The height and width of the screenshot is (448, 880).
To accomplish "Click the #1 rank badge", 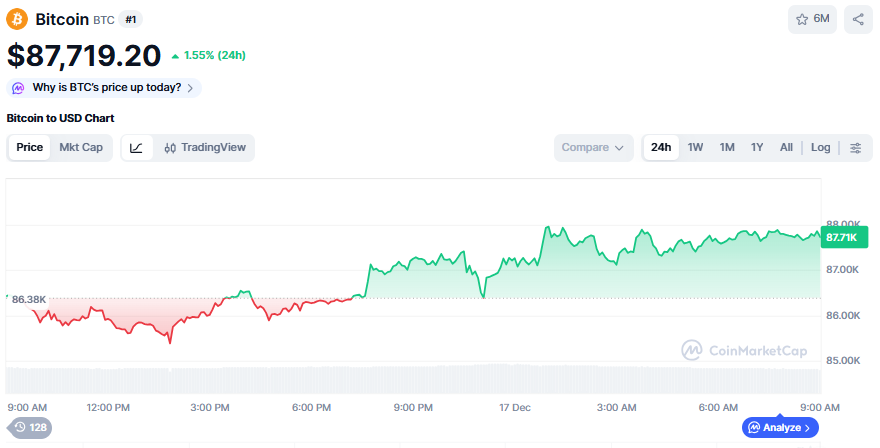I will click(x=131, y=19).
